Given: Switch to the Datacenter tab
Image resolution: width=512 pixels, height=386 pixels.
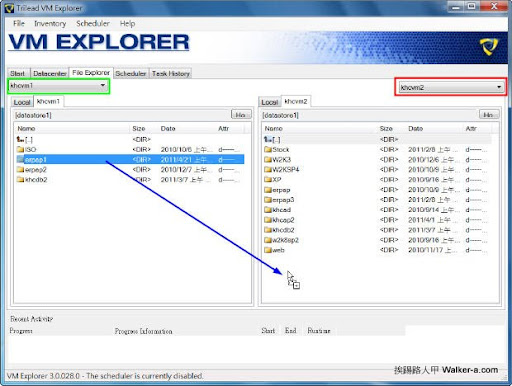Looking at the screenshot, I should click(50, 73).
